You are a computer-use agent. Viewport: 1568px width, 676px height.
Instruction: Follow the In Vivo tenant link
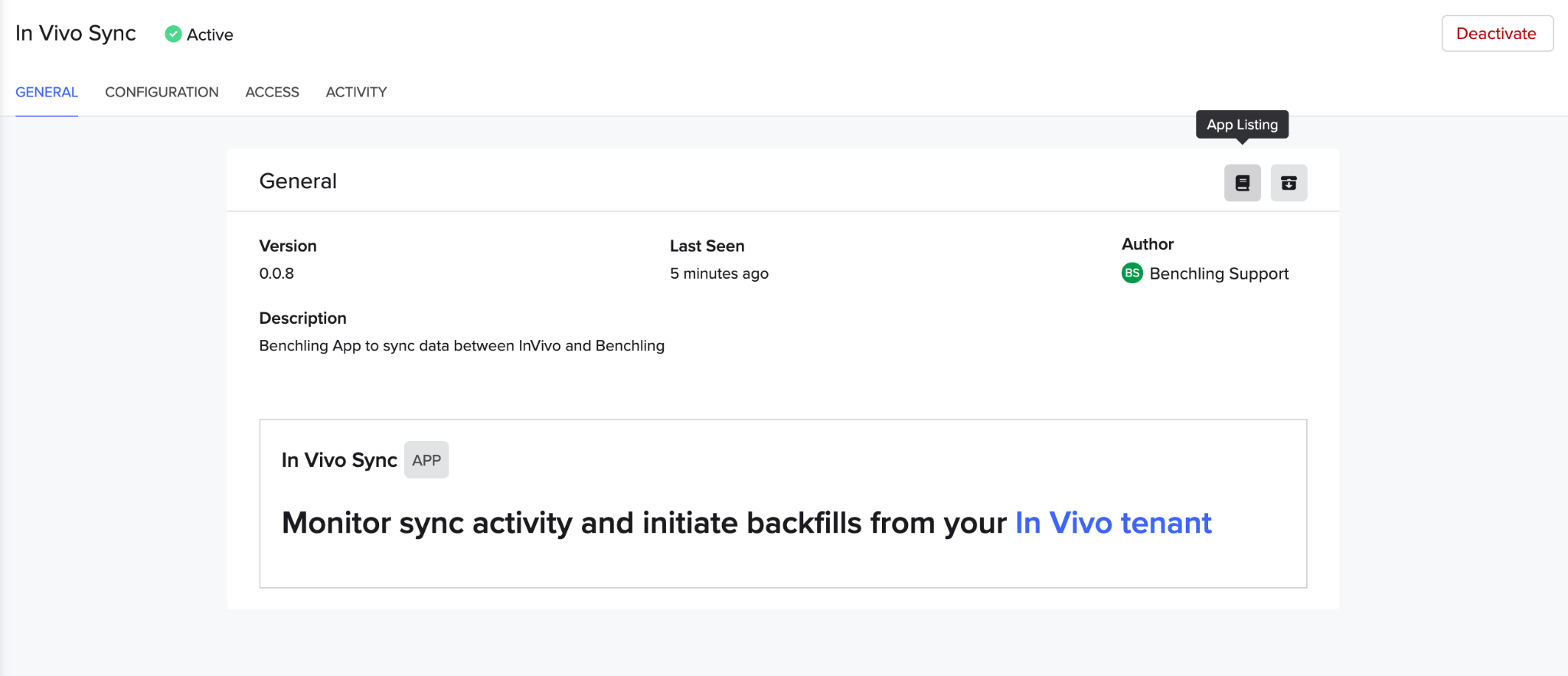tap(1112, 523)
